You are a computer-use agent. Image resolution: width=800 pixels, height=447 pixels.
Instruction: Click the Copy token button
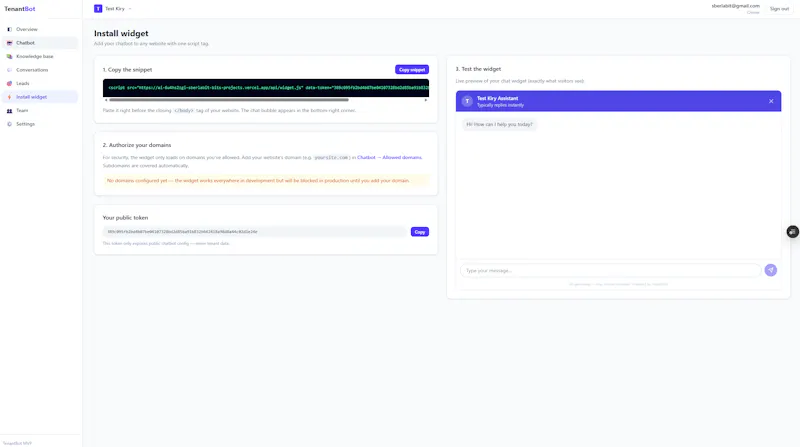point(419,232)
